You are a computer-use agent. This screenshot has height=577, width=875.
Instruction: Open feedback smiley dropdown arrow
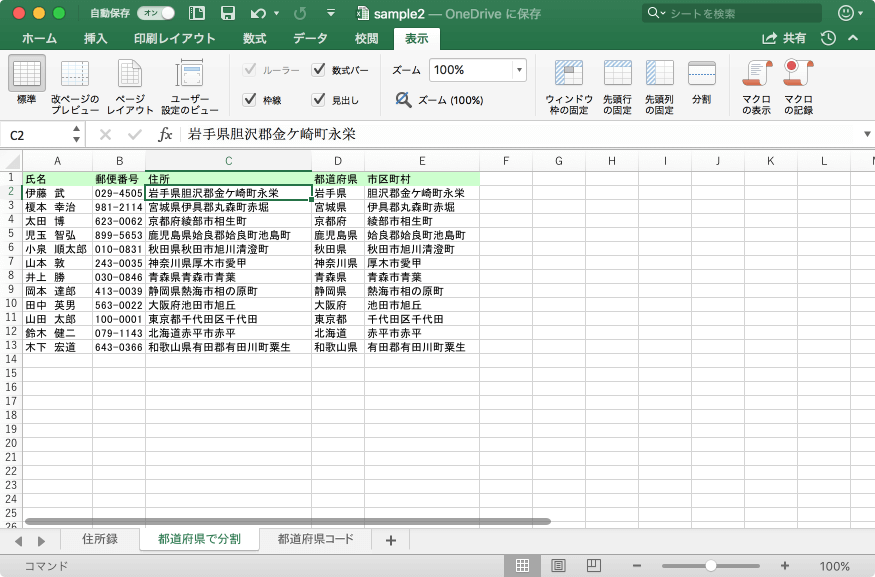(x=860, y=13)
